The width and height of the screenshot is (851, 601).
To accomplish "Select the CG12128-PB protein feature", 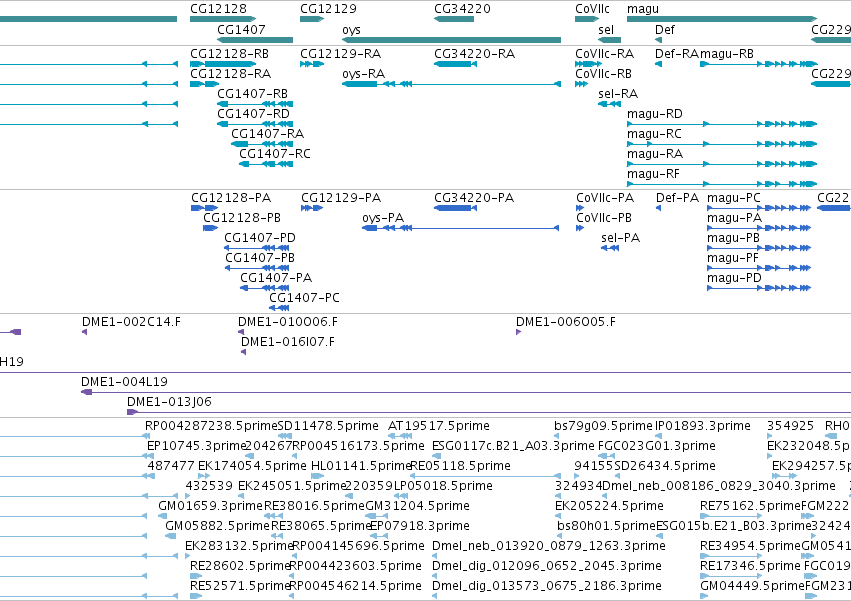I will [211, 228].
